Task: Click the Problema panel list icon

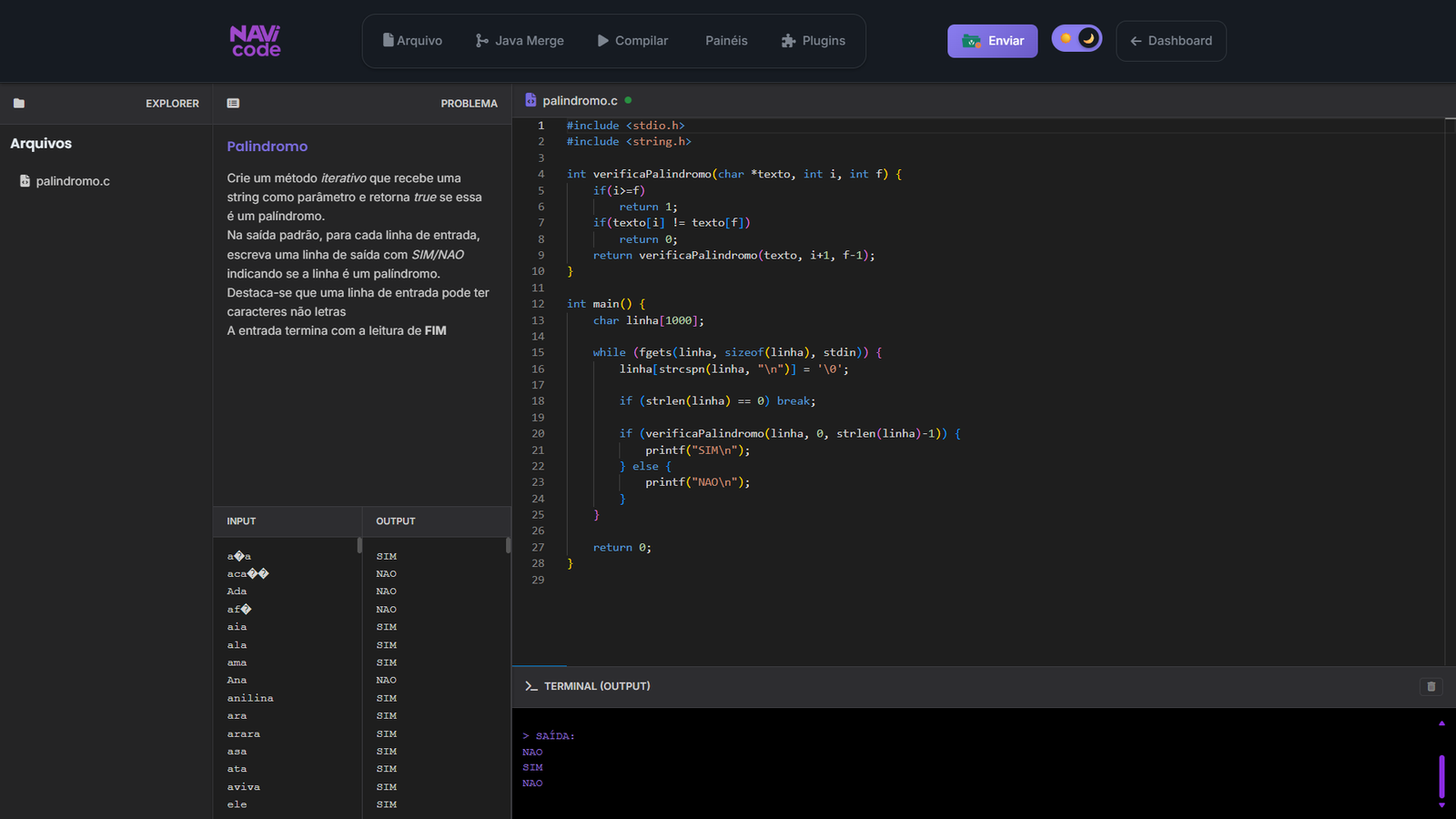Action: [233, 104]
